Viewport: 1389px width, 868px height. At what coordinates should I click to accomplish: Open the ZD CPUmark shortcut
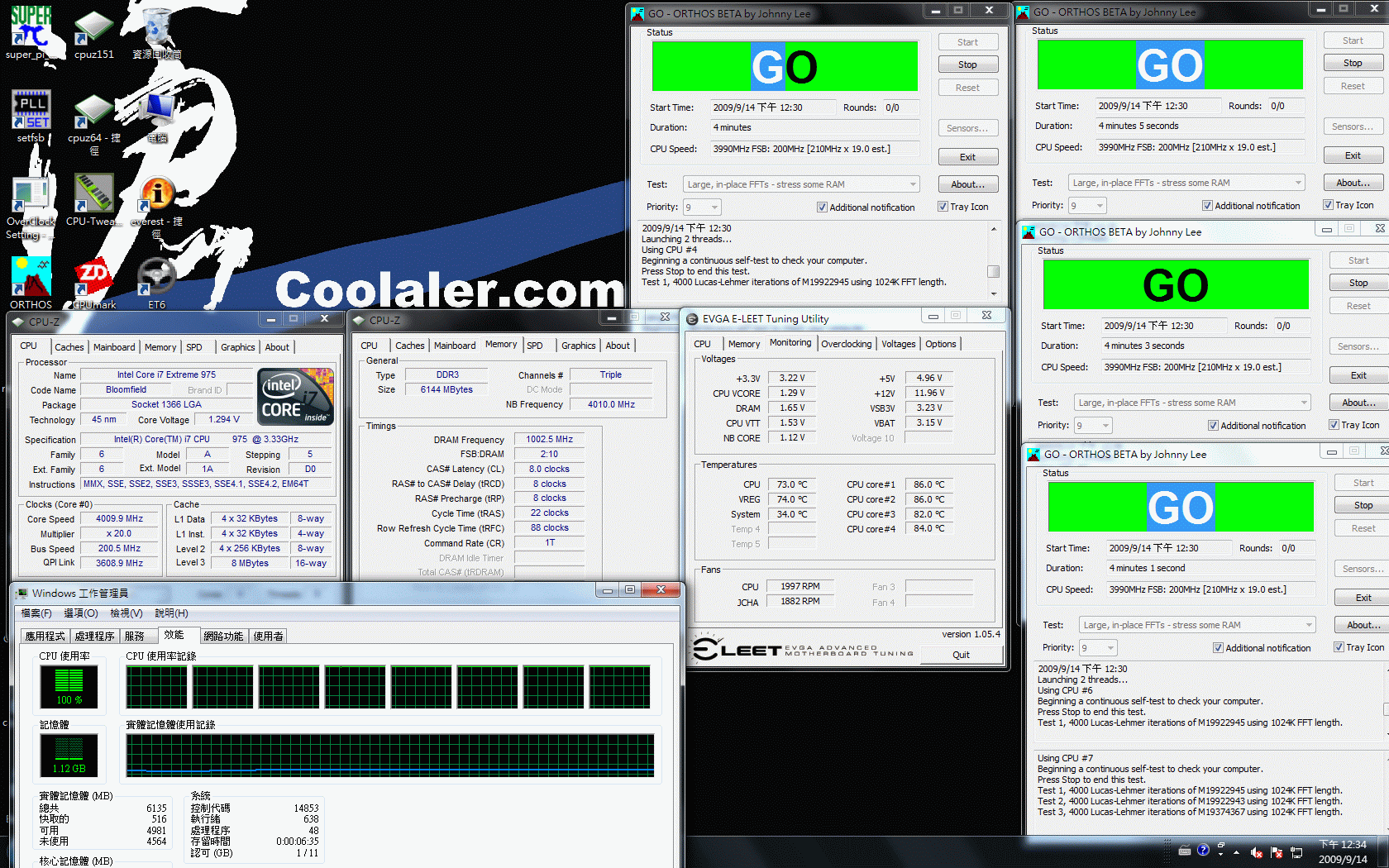[93, 282]
